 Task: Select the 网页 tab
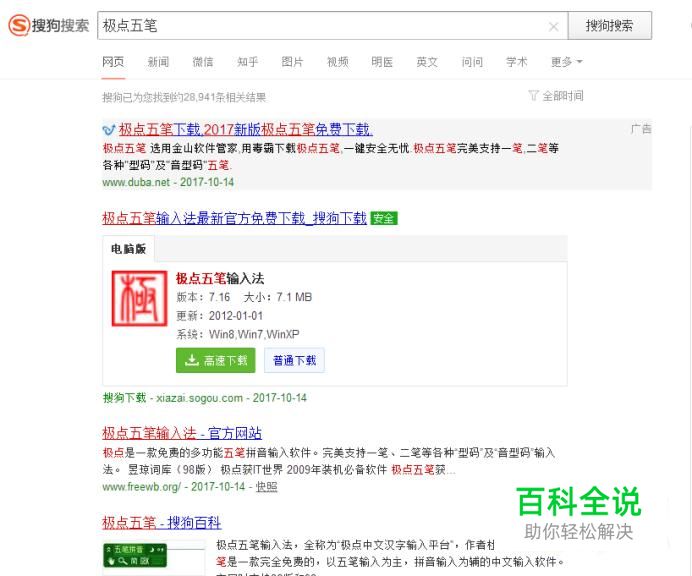coord(113,62)
